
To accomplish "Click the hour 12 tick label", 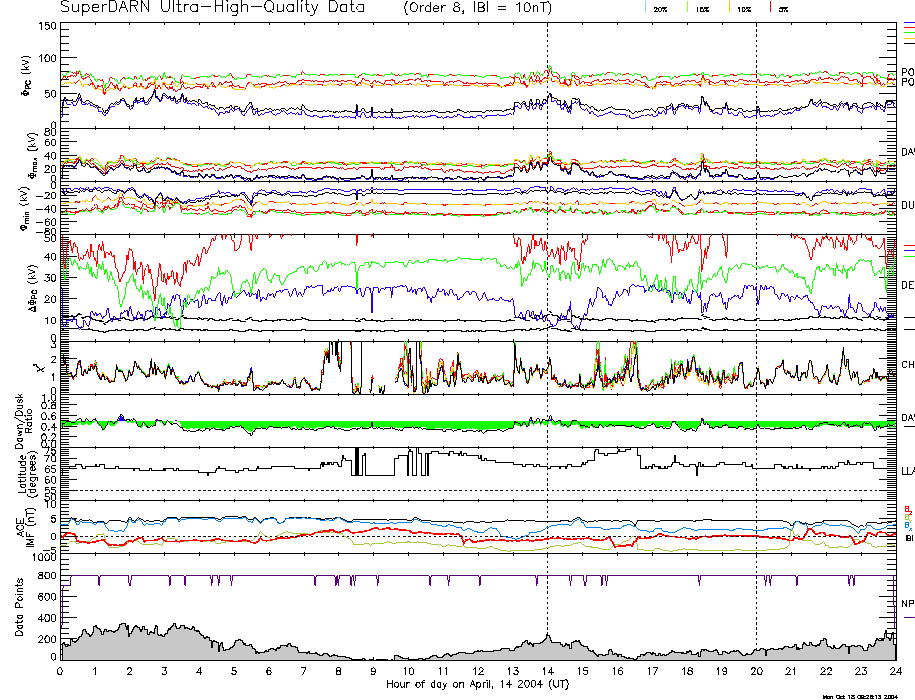I will pyautogui.click(x=478, y=671).
